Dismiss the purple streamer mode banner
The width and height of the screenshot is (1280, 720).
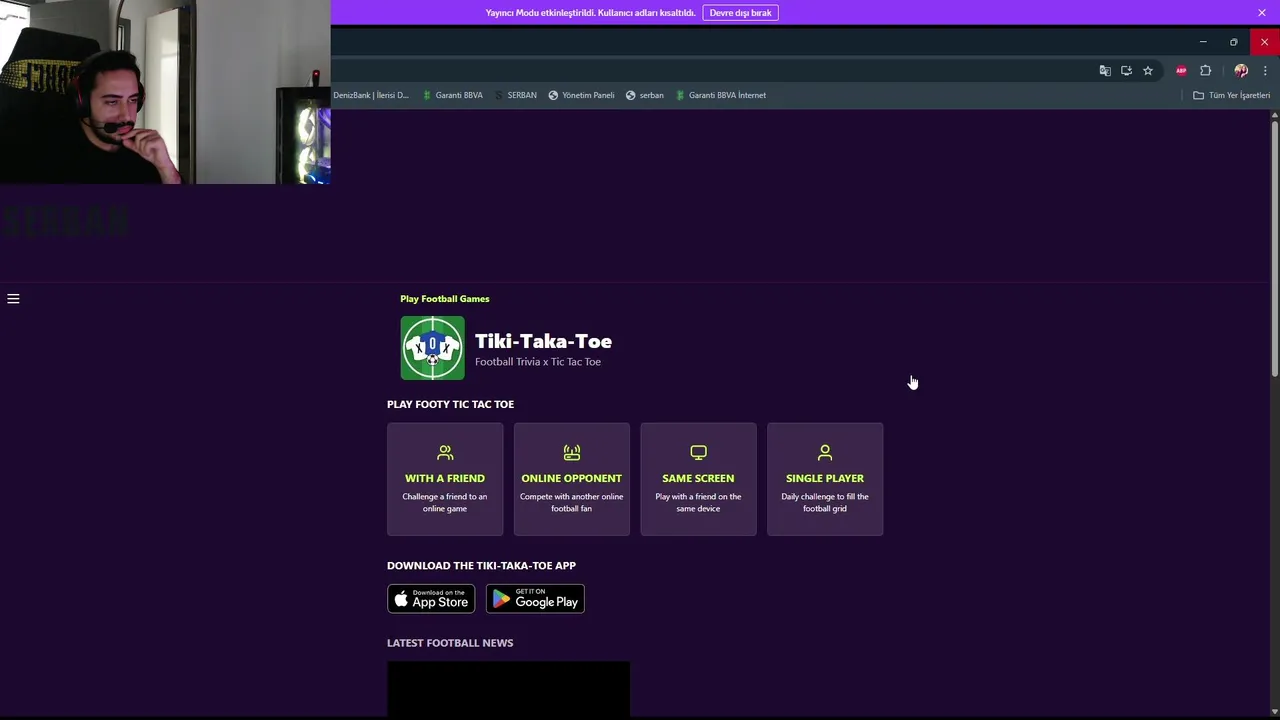1262,12
